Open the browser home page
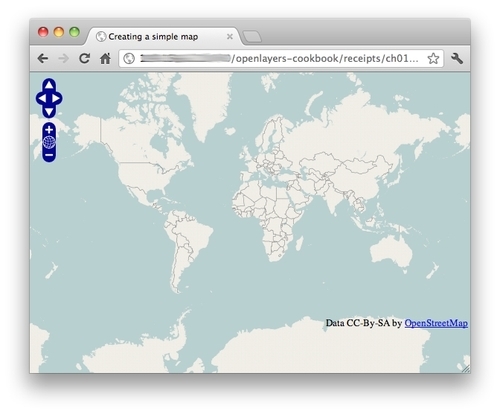Image resolution: width=500 pixels, height=414 pixels. click(105, 59)
